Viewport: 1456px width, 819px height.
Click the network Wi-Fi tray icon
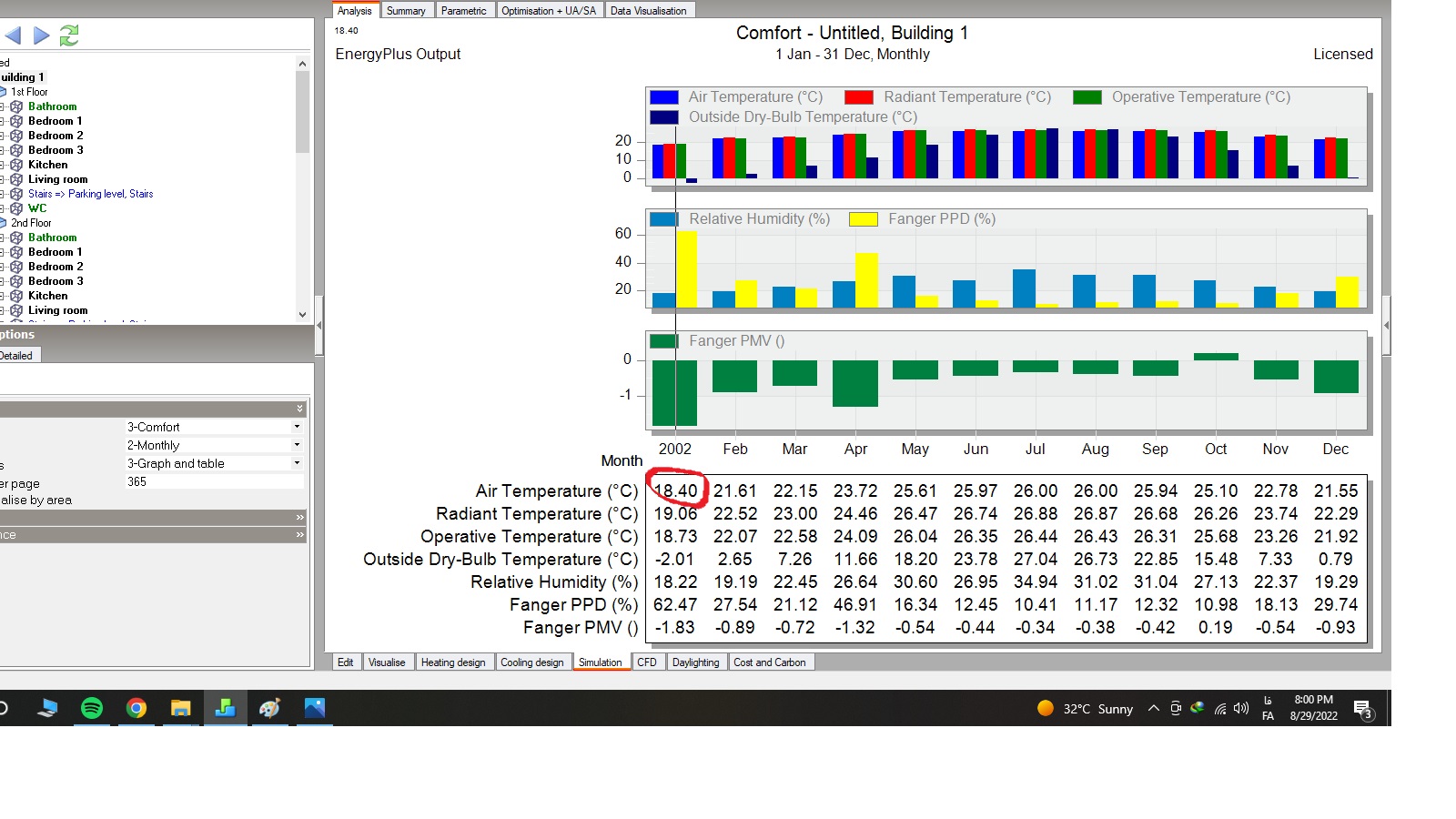point(1220,709)
